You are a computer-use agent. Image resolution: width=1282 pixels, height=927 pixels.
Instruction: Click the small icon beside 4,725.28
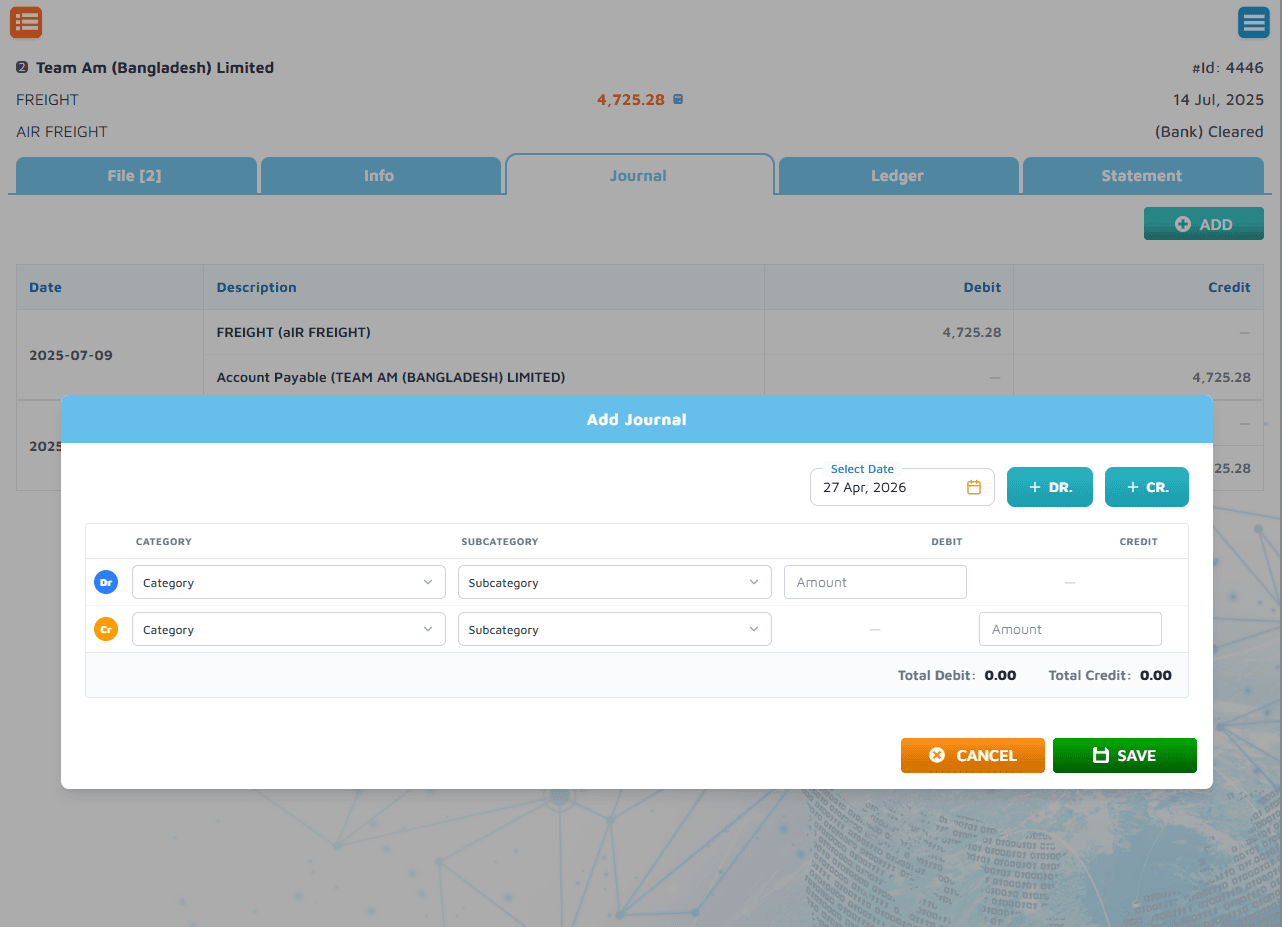point(678,99)
